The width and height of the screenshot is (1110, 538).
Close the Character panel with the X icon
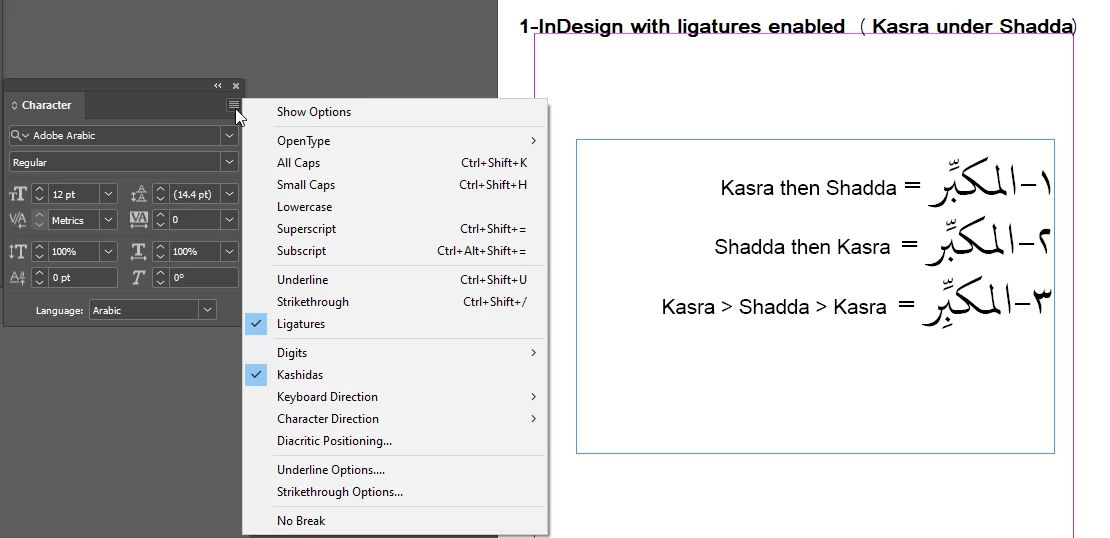point(236,86)
